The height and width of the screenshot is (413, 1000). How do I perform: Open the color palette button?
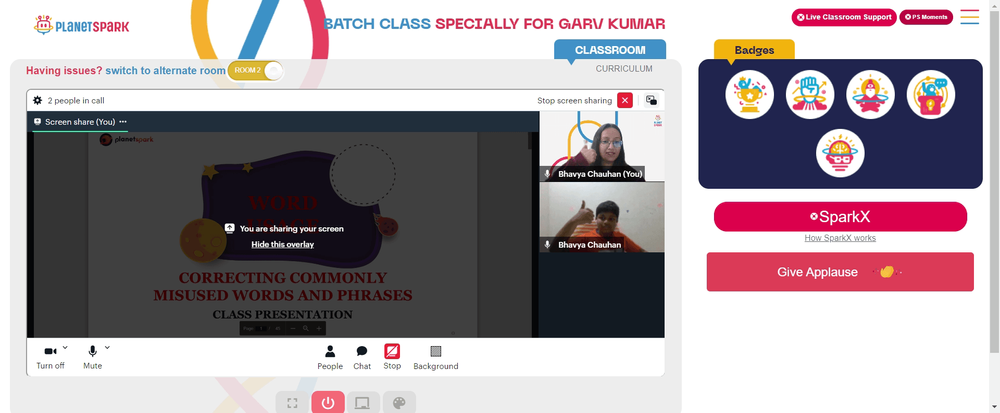click(399, 403)
